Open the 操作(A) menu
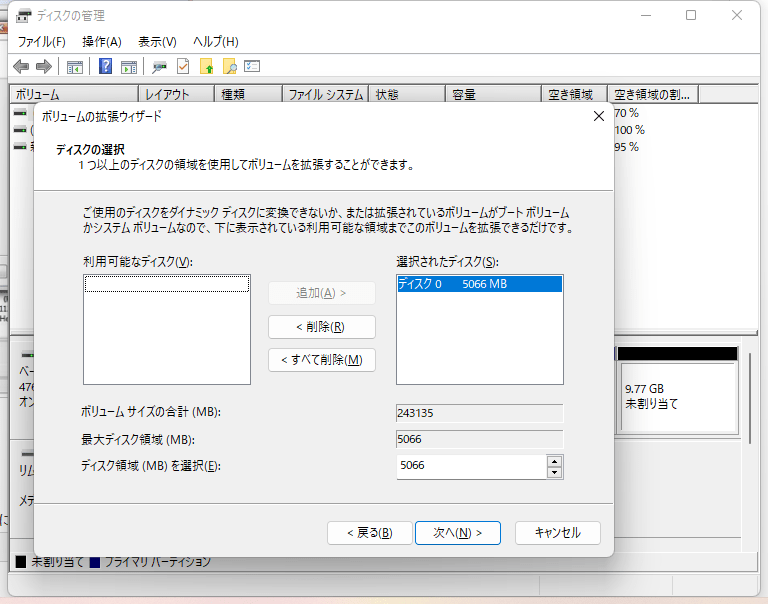The height and width of the screenshot is (604, 768). (101, 42)
